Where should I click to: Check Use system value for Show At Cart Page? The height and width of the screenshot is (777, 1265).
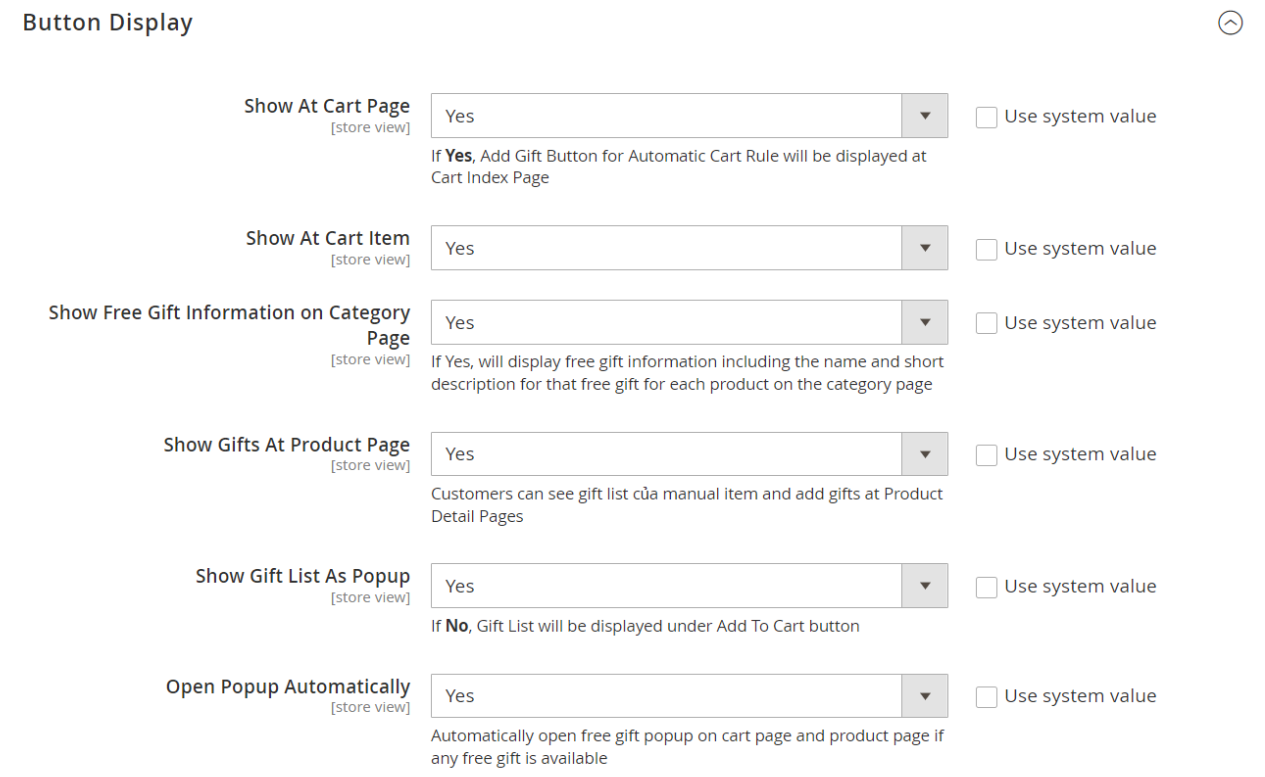point(986,117)
